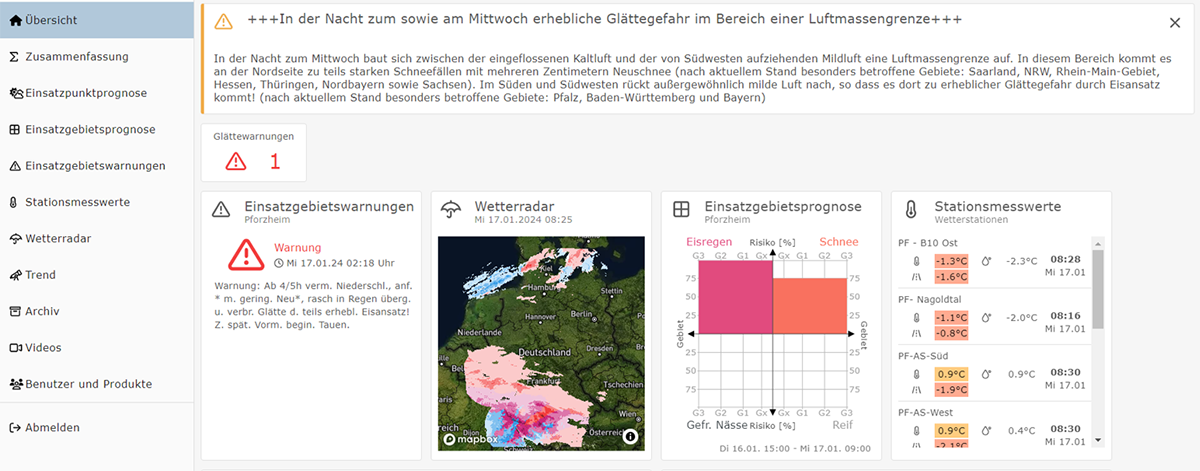Dismiss the Glättegefahr alert banner
The width and height of the screenshot is (1200, 471).
(x=1174, y=23)
